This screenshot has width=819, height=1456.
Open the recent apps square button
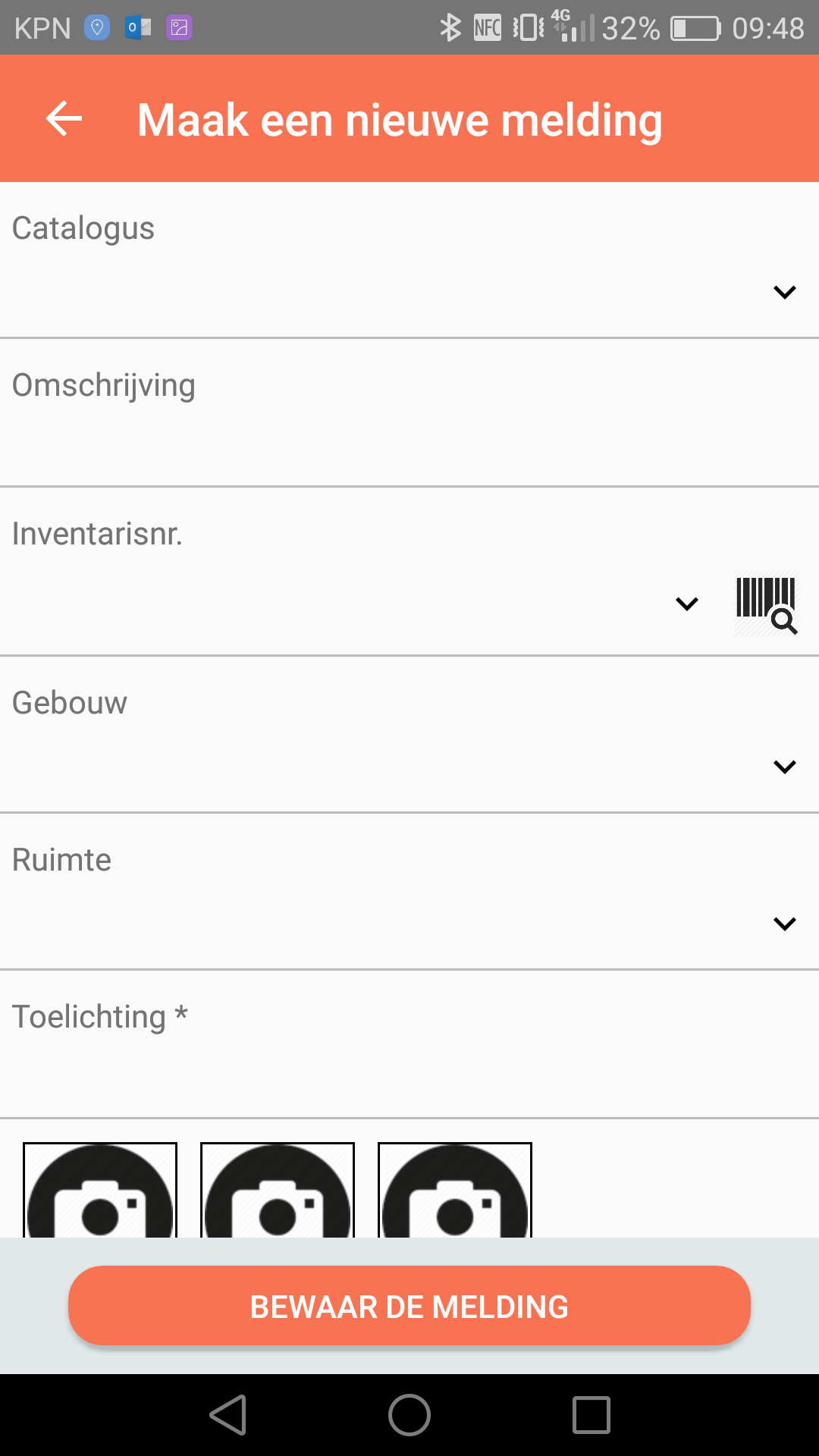click(591, 1415)
